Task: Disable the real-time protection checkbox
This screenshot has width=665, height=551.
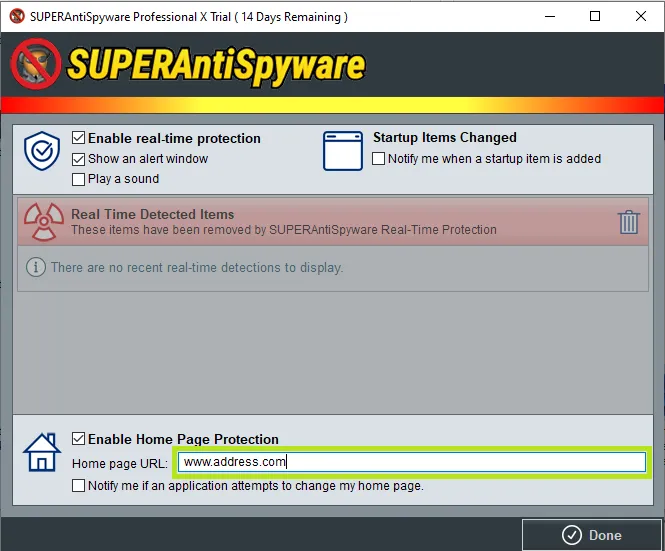Action: pyautogui.click(x=79, y=139)
